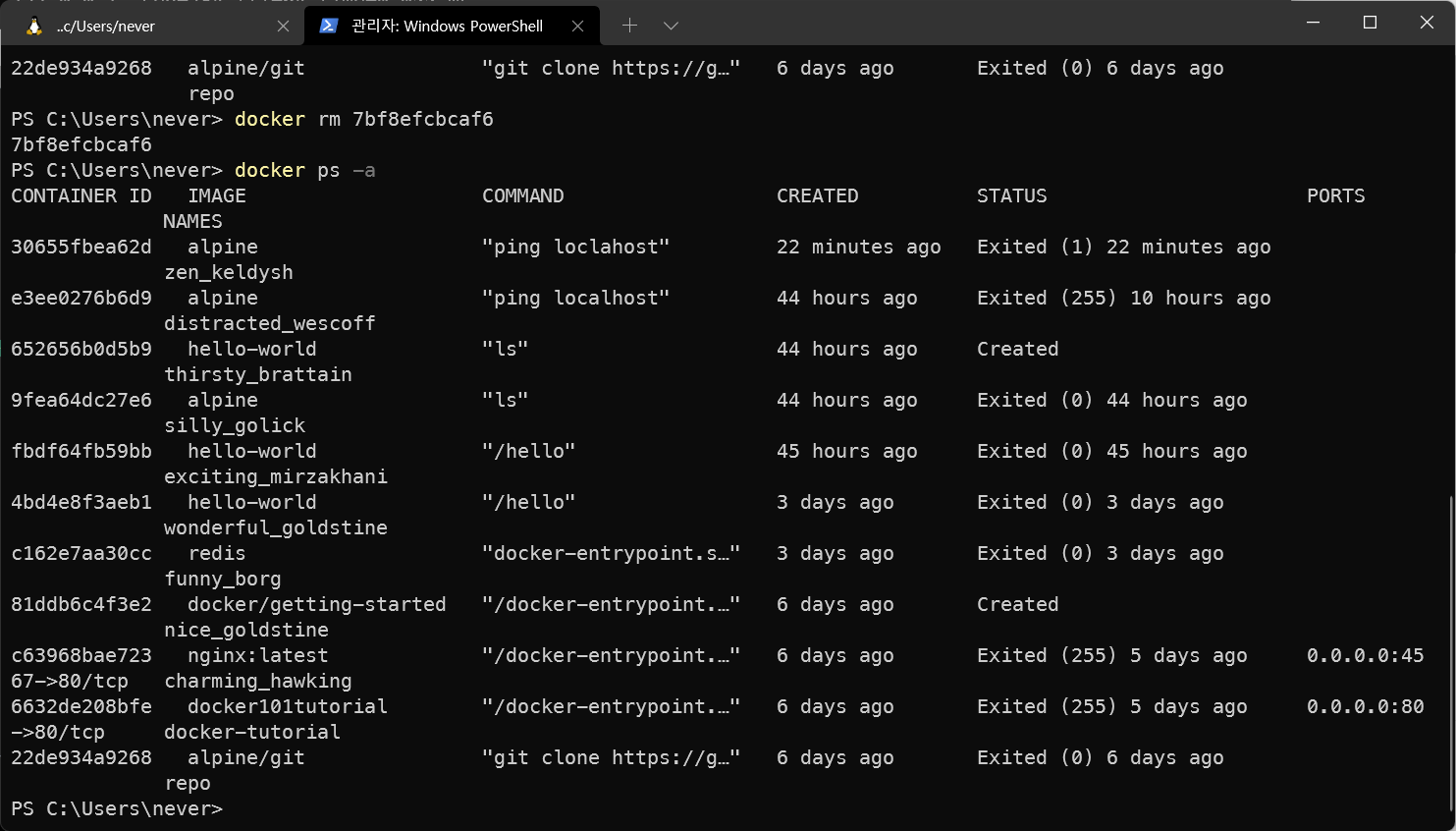The width and height of the screenshot is (1456, 831).
Task: Click the "docker-entrypoint.s…" redis command
Action: coord(612,553)
